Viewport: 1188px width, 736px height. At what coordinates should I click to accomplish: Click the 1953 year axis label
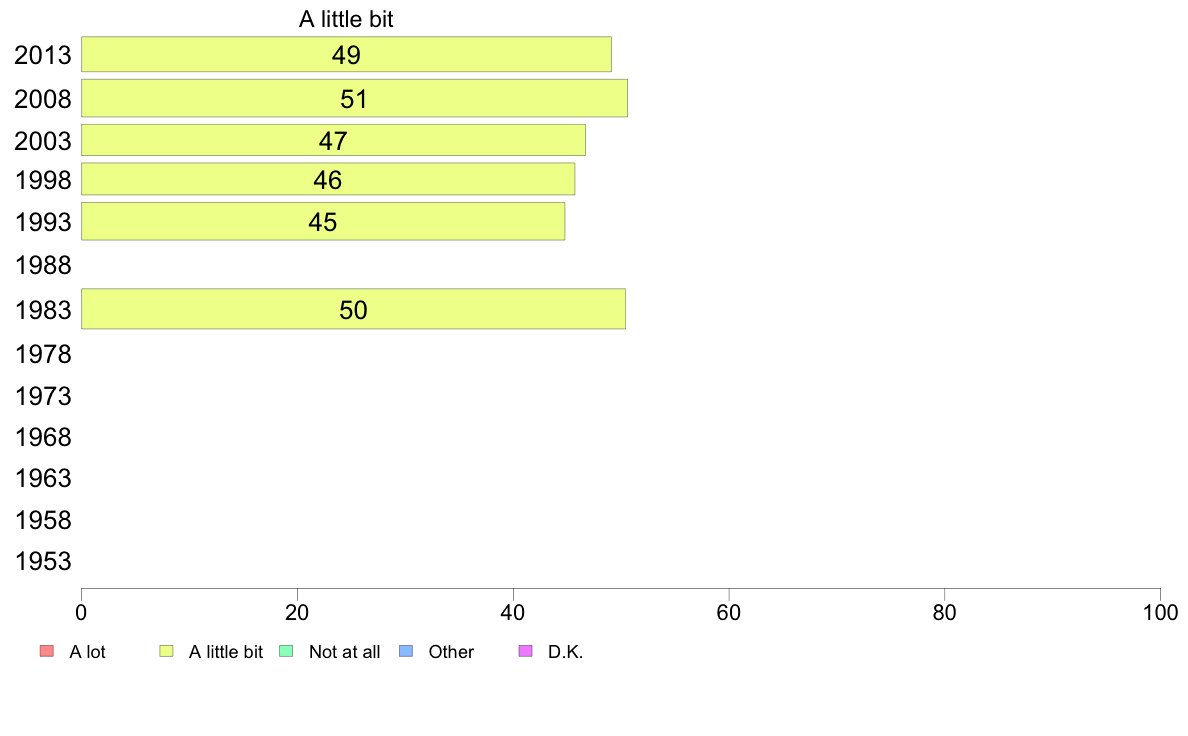43,562
